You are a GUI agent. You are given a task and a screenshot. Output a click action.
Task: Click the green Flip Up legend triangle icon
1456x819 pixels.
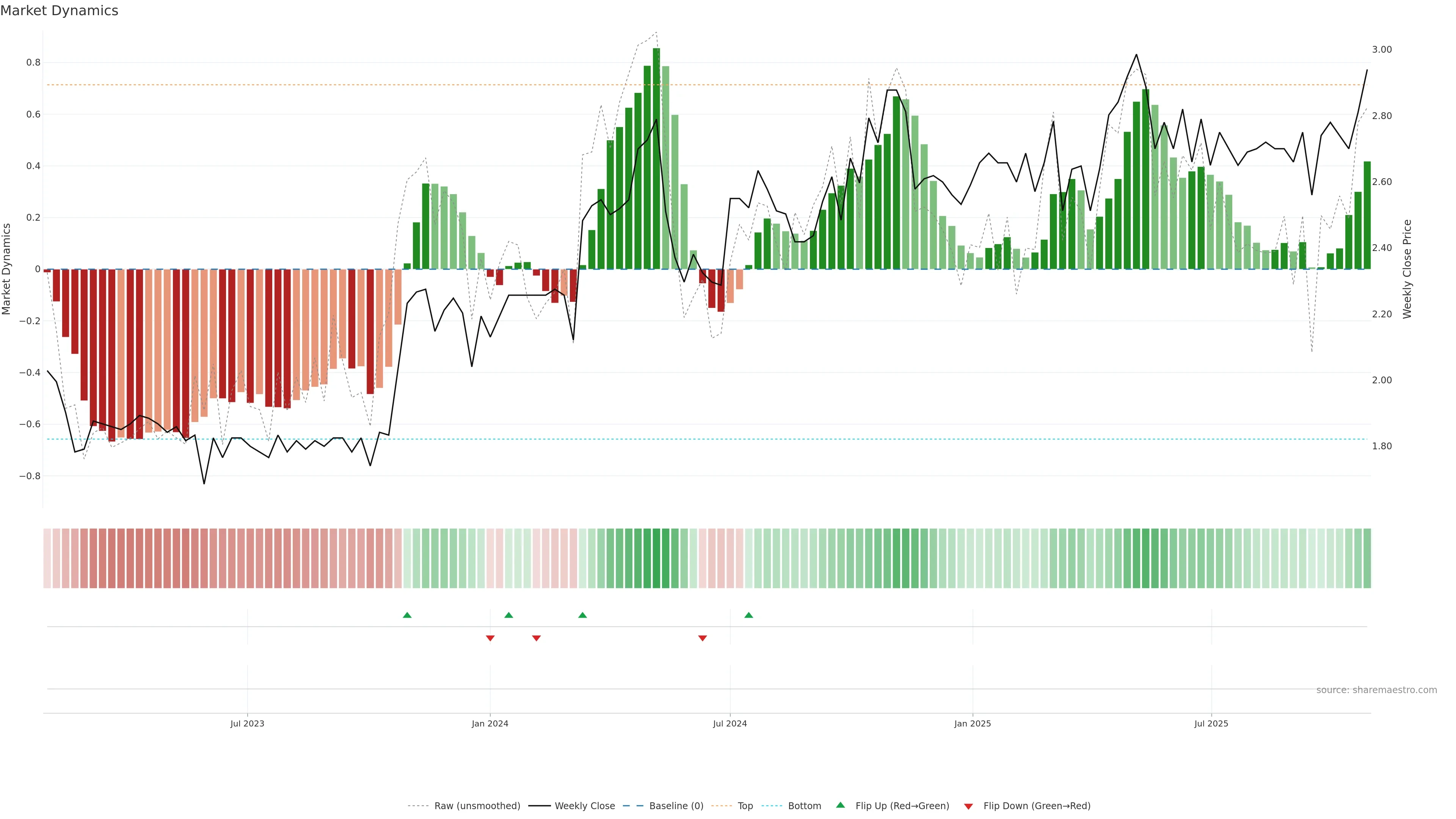tap(841, 805)
